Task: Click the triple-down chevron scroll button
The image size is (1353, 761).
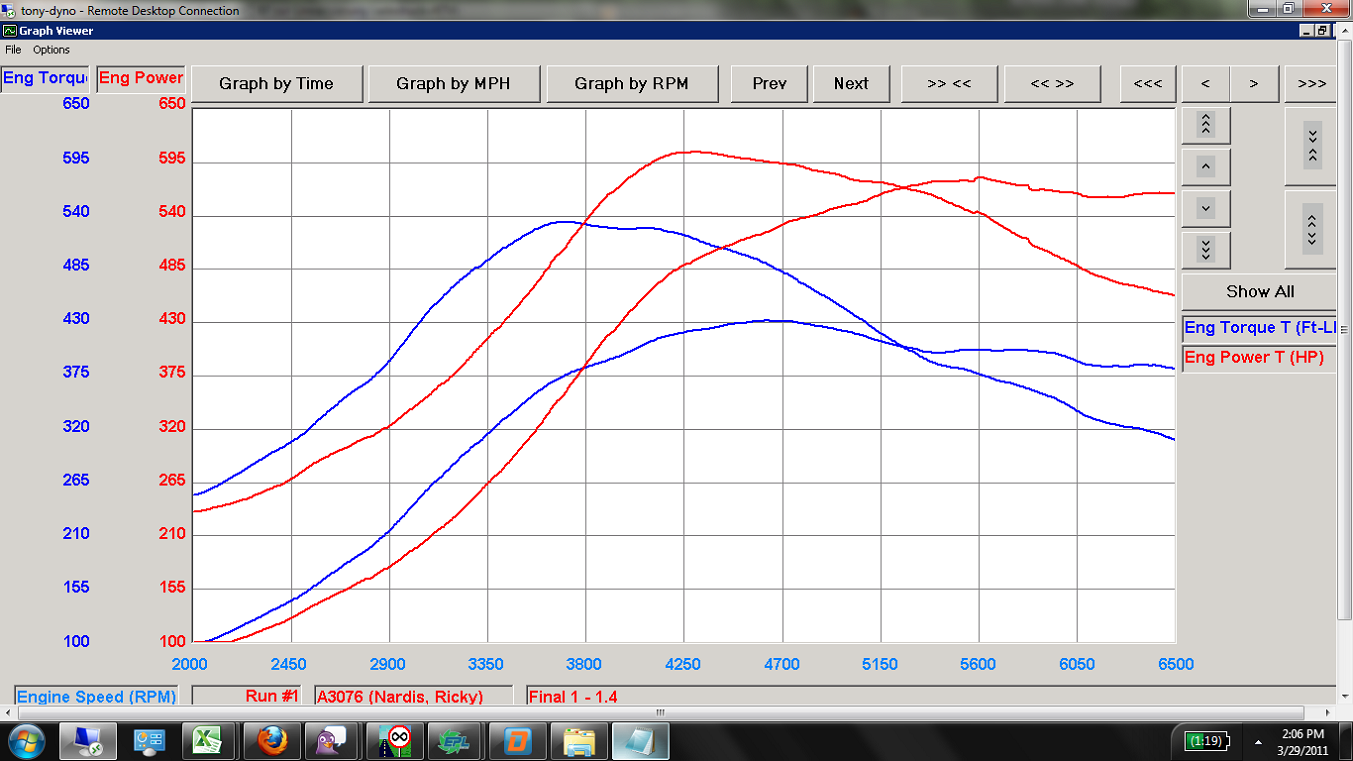Action: pyautogui.click(x=1205, y=250)
